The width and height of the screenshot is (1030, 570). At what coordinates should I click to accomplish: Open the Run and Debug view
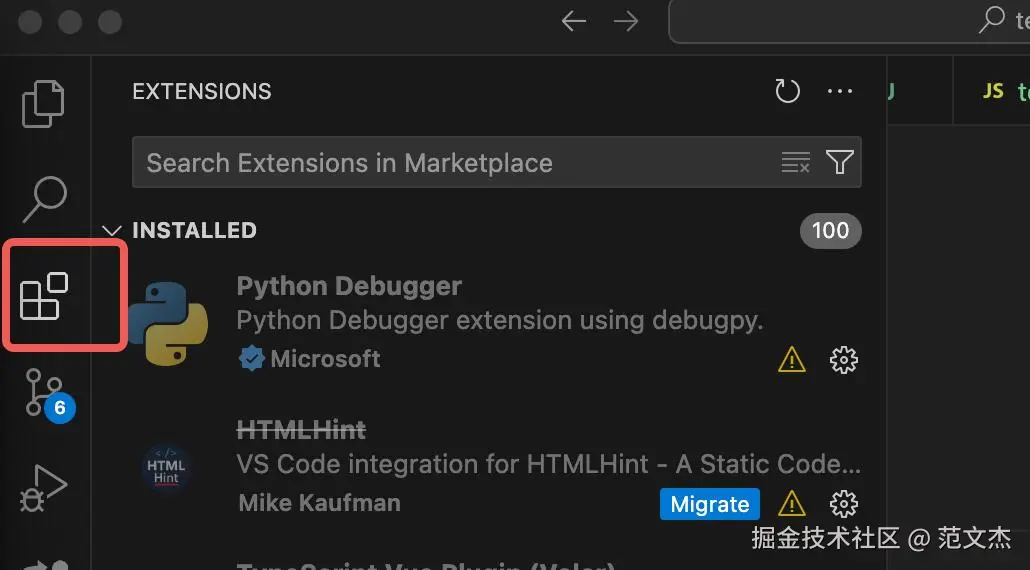(x=44, y=489)
